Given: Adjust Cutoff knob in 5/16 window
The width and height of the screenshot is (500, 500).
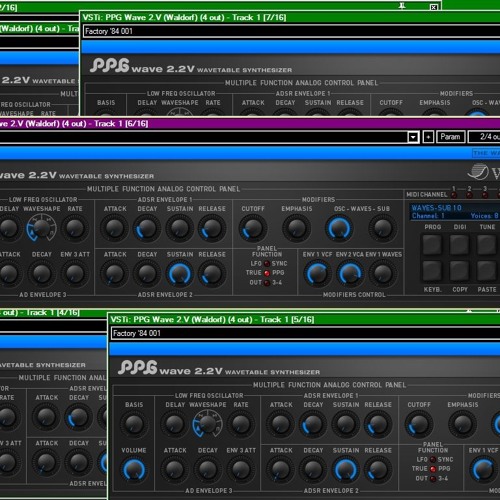Looking at the screenshot, I should (419, 424).
